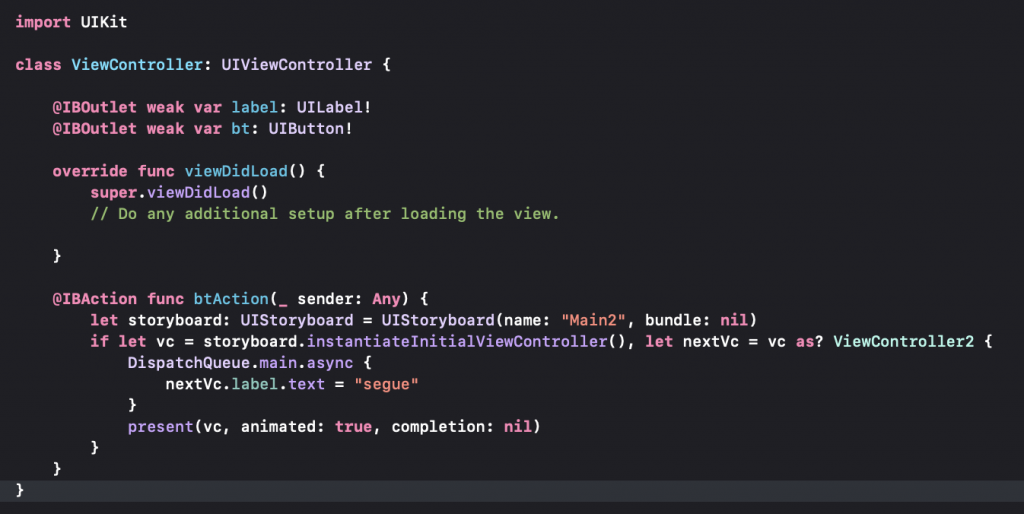
Task: Click the highlighted final closing brace line
Action: [512, 491]
